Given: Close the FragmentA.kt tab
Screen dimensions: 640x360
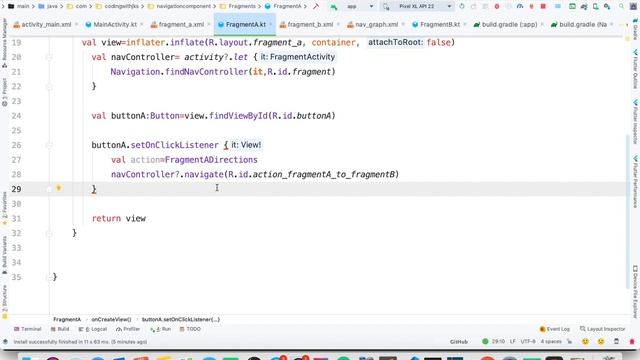Looking at the screenshot, I should pyautogui.click(x=271, y=24).
